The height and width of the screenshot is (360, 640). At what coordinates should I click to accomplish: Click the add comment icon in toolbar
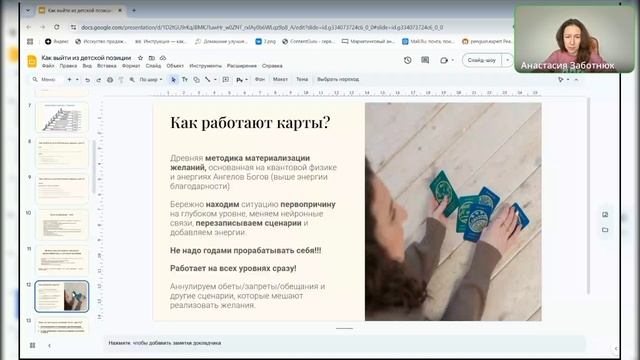pos(226,80)
